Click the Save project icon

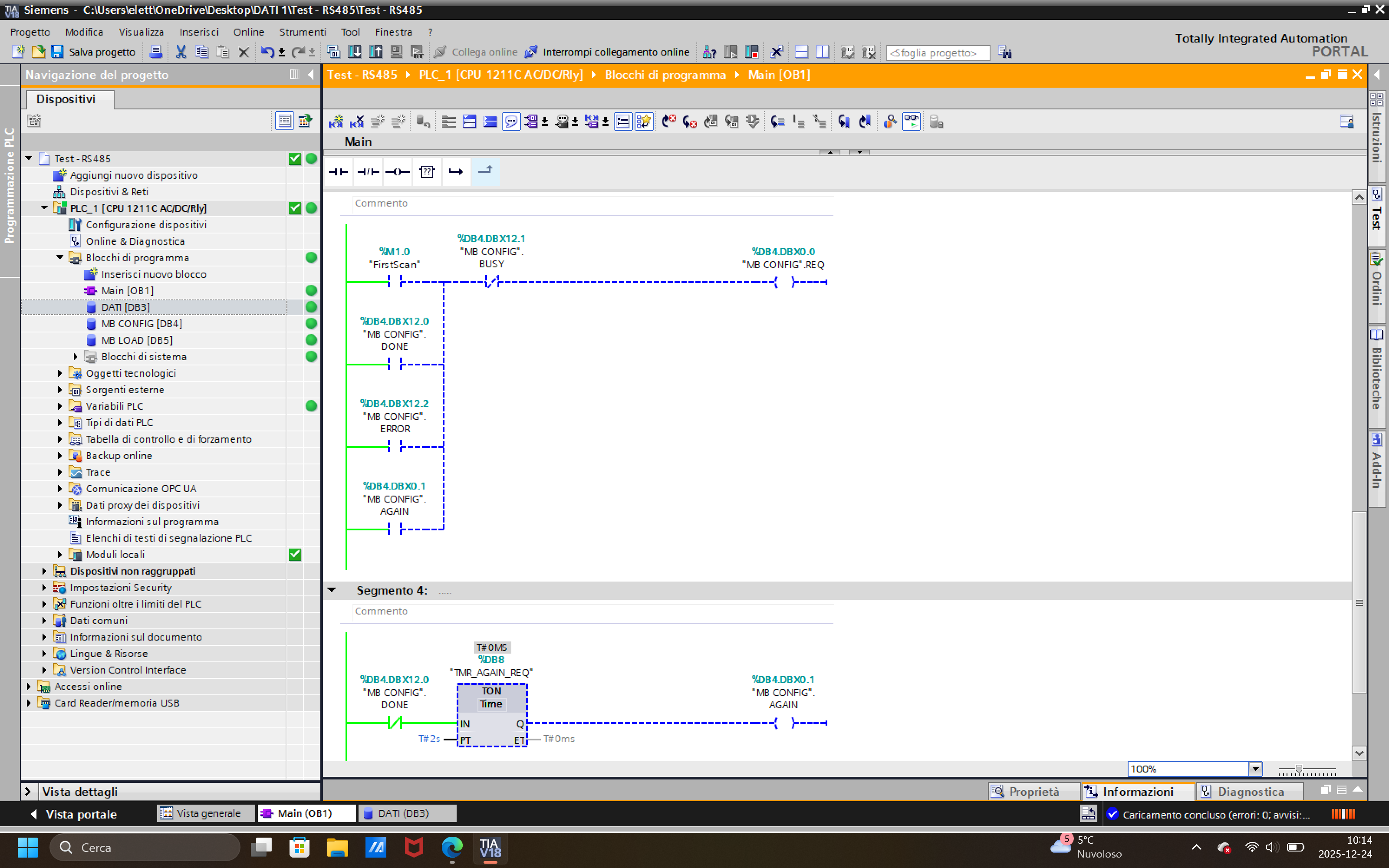pos(57,52)
